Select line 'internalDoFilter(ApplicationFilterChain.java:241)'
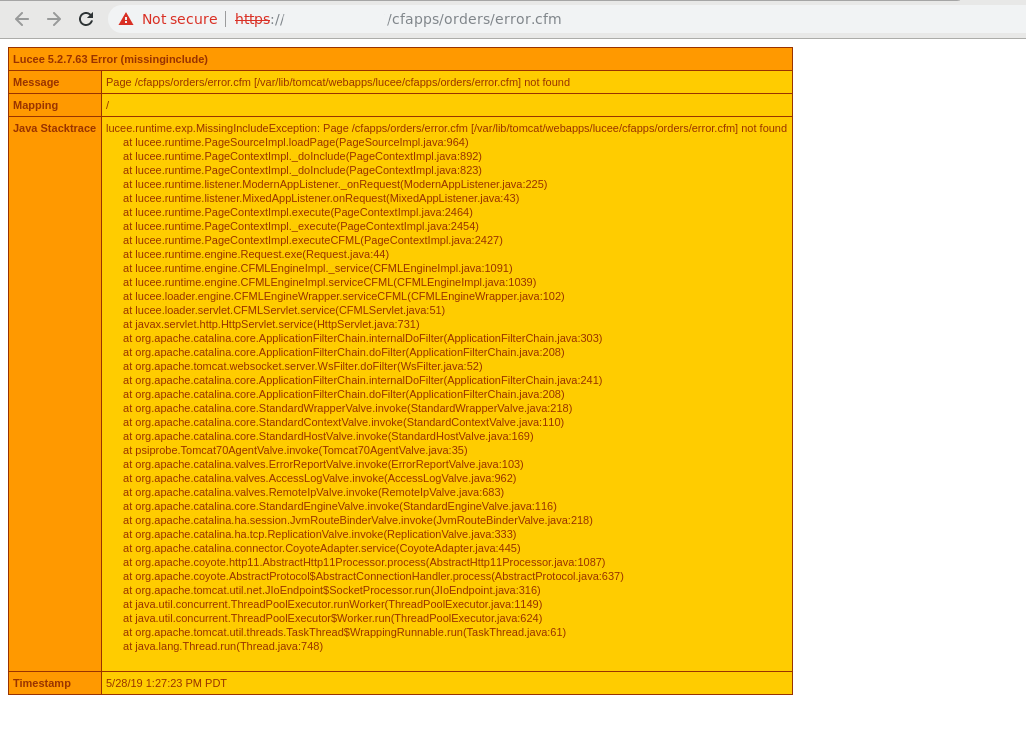1026x742 pixels. click(x=363, y=380)
